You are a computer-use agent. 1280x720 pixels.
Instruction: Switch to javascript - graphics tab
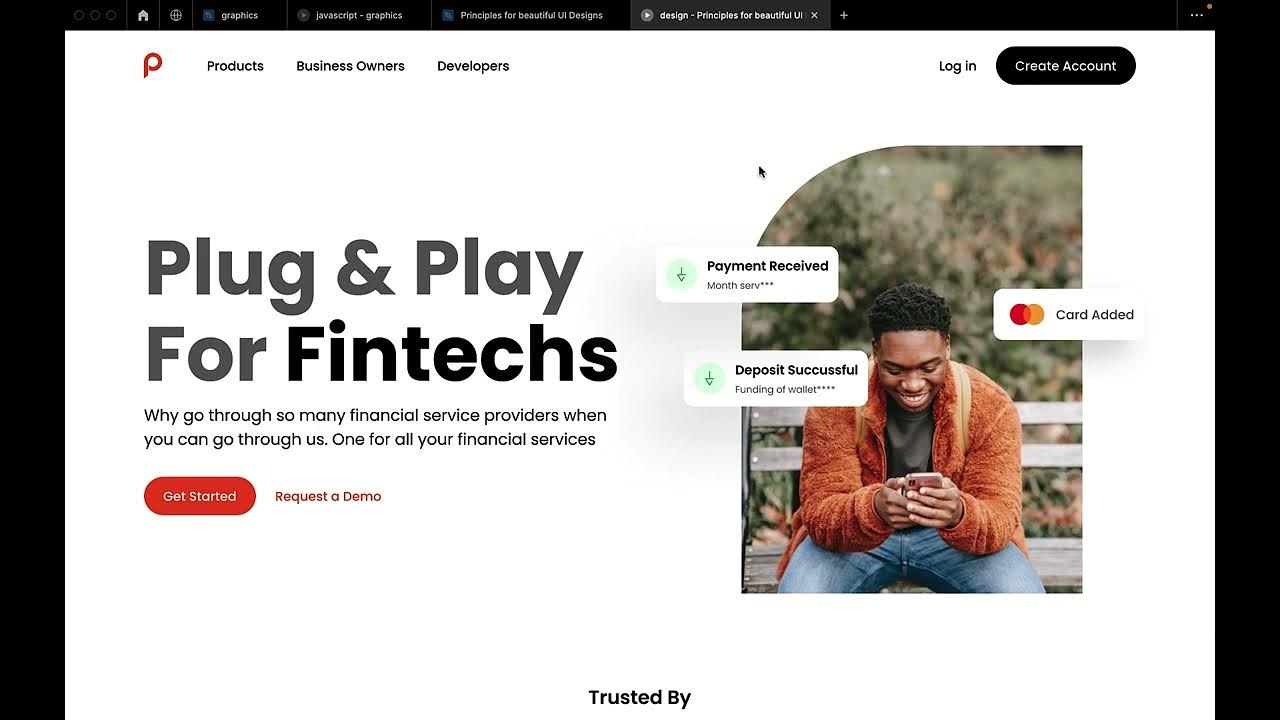(x=359, y=15)
